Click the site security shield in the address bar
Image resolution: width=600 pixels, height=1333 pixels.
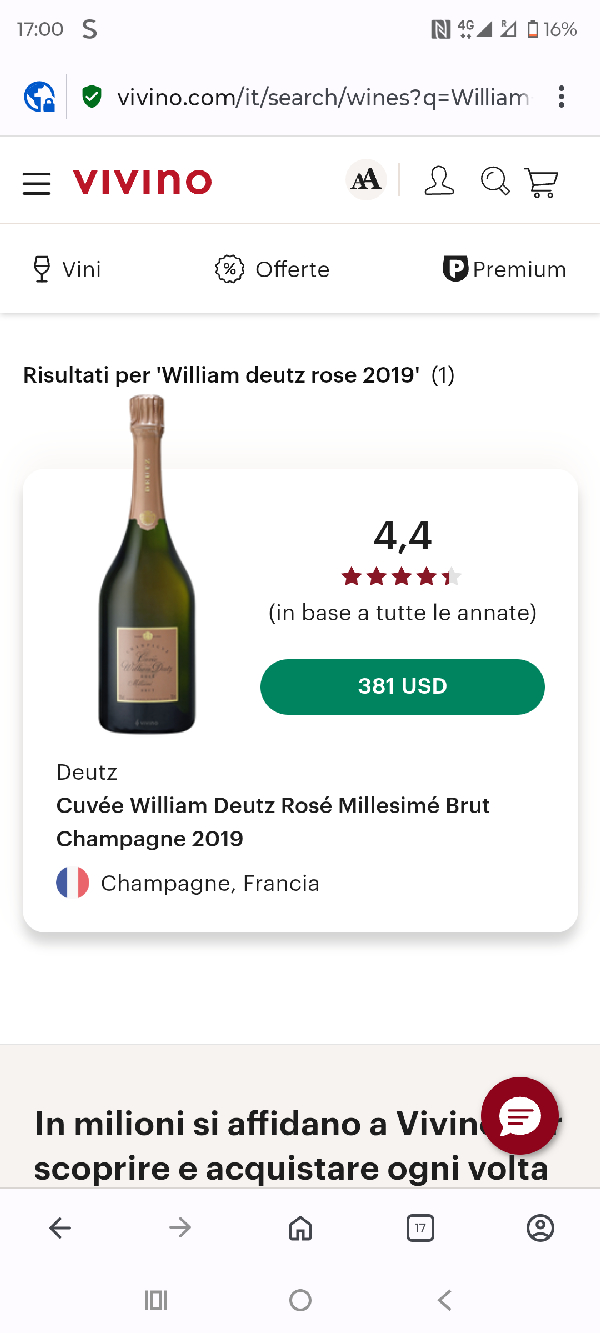click(91, 97)
